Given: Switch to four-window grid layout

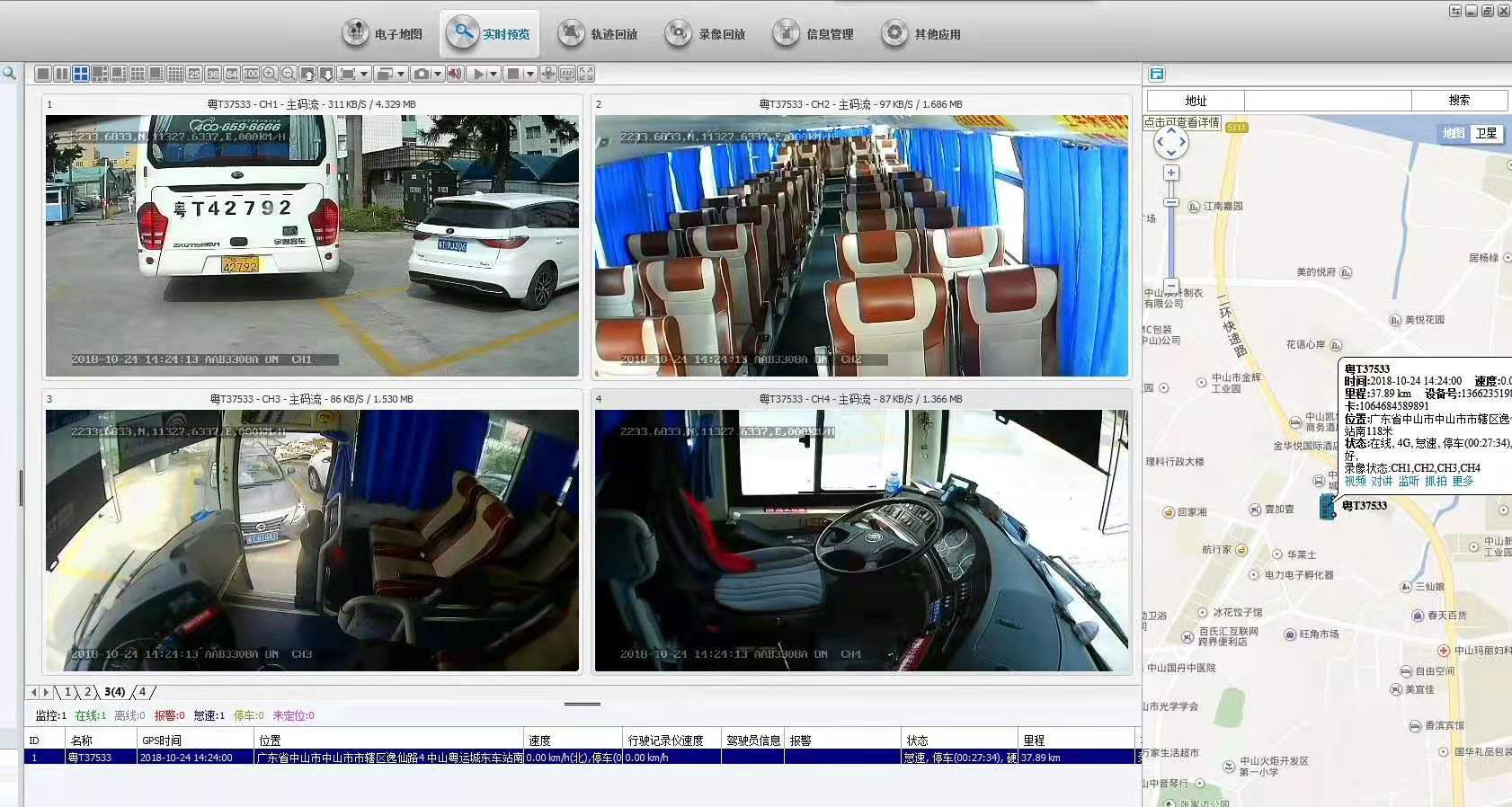Looking at the screenshot, I should click(81, 74).
